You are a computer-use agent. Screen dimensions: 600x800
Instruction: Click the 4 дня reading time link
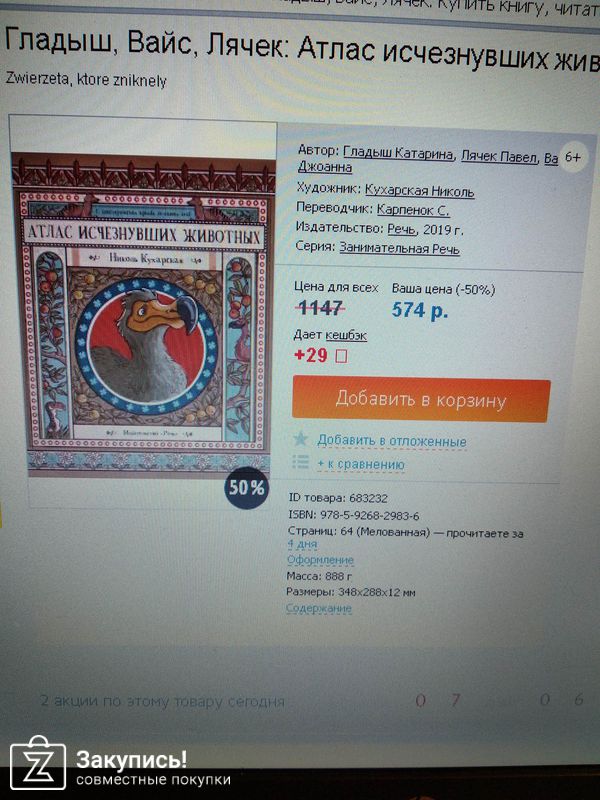[302, 544]
